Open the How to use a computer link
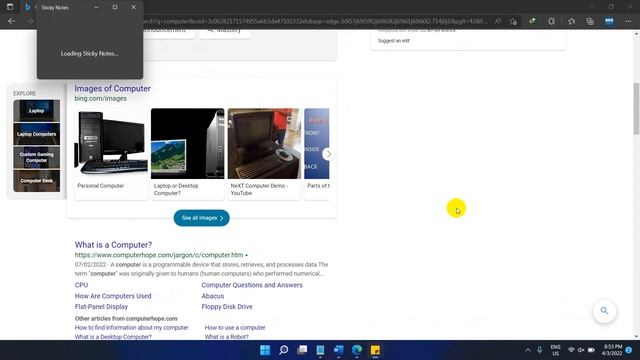The image size is (640, 360). tap(235, 327)
